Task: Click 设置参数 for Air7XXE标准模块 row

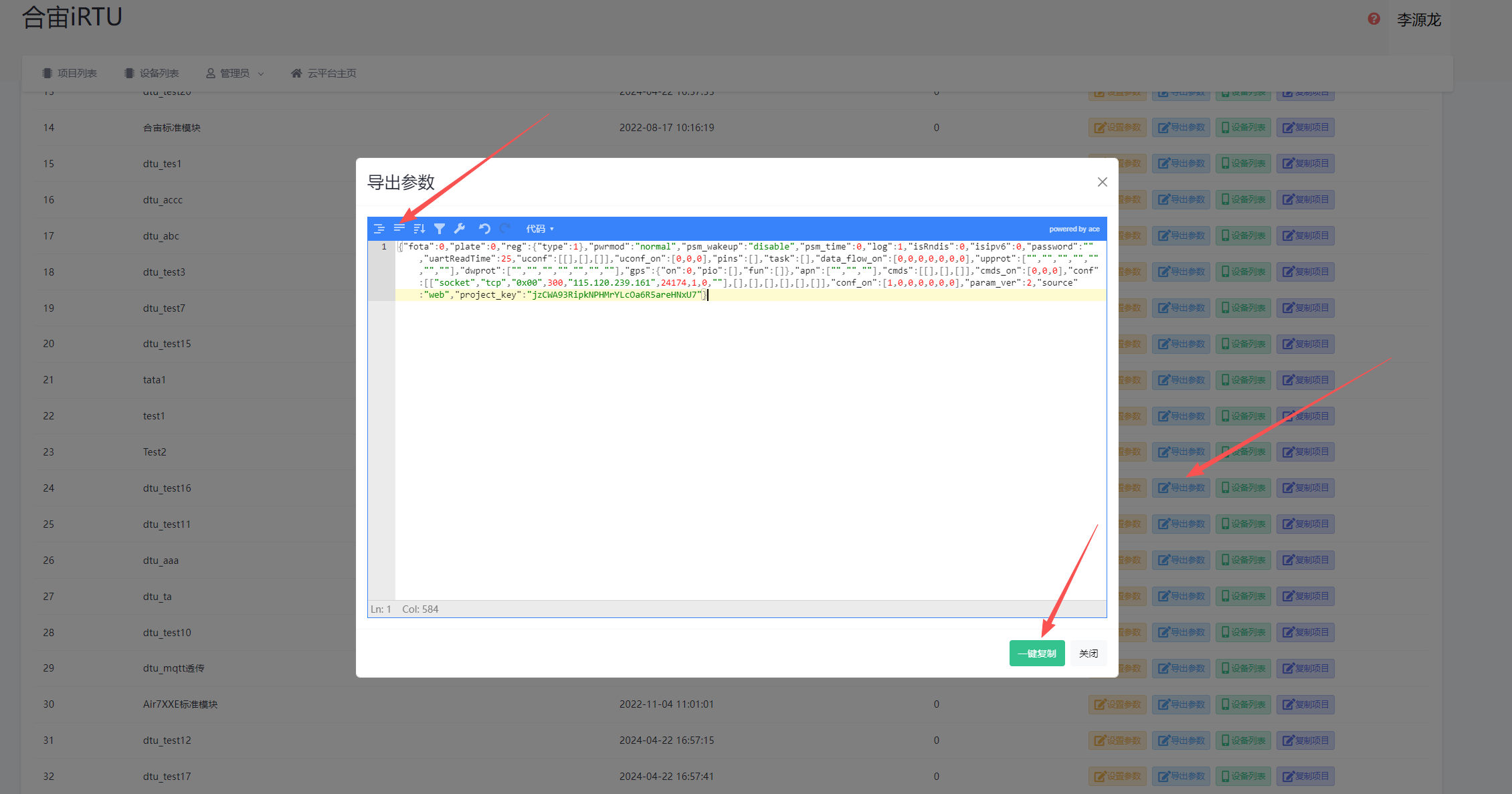Action: coord(1117,705)
